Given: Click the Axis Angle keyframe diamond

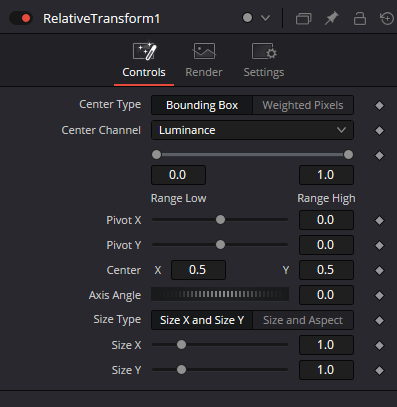Looking at the screenshot, I should (379, 296).
